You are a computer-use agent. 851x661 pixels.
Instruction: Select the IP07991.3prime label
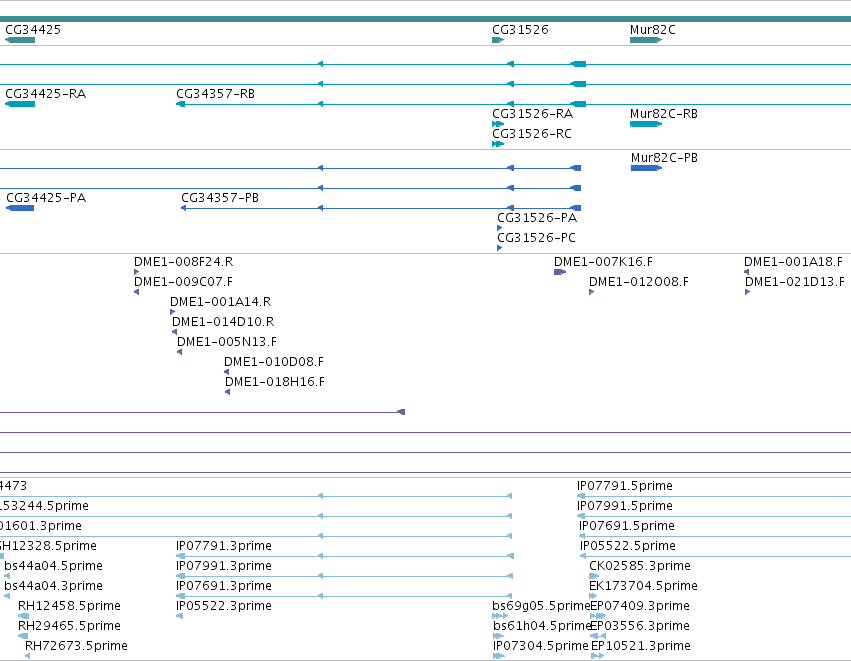224,566
